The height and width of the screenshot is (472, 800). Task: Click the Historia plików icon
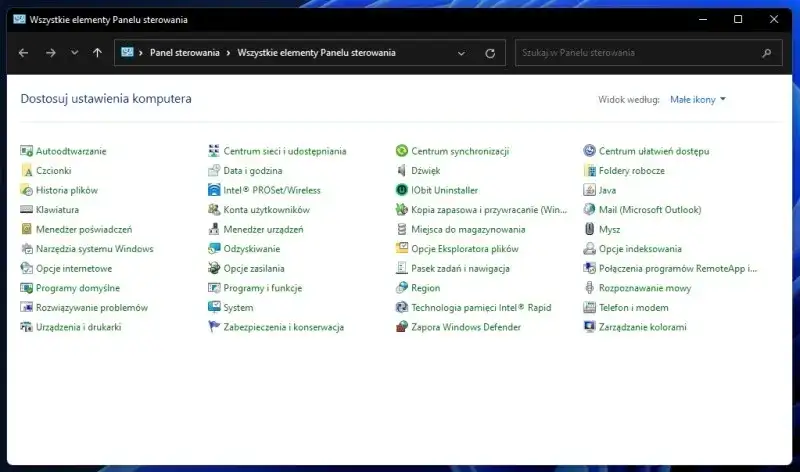pyautogui.click(x=27, y=190)
